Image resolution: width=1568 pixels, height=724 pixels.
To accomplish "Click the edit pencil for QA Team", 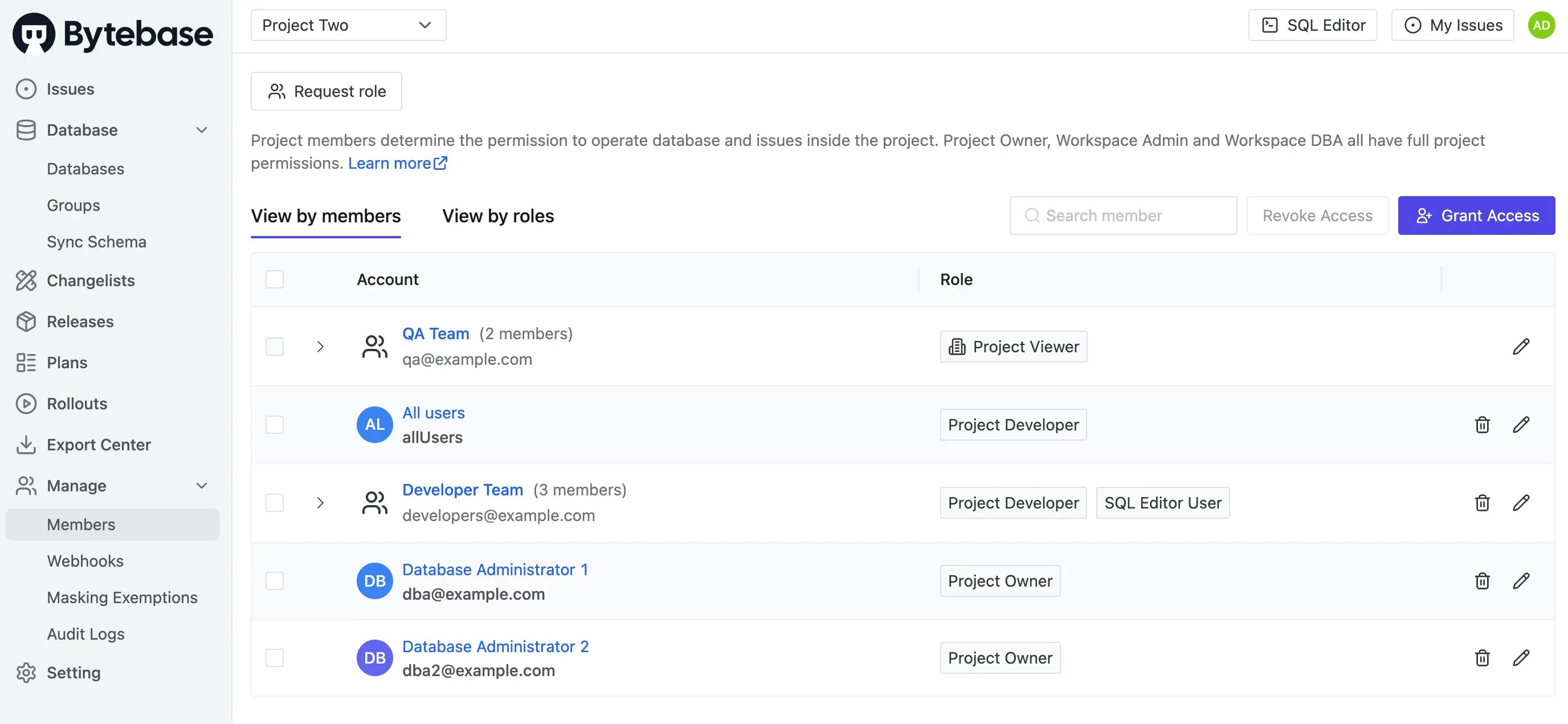I will (1521, 347).
